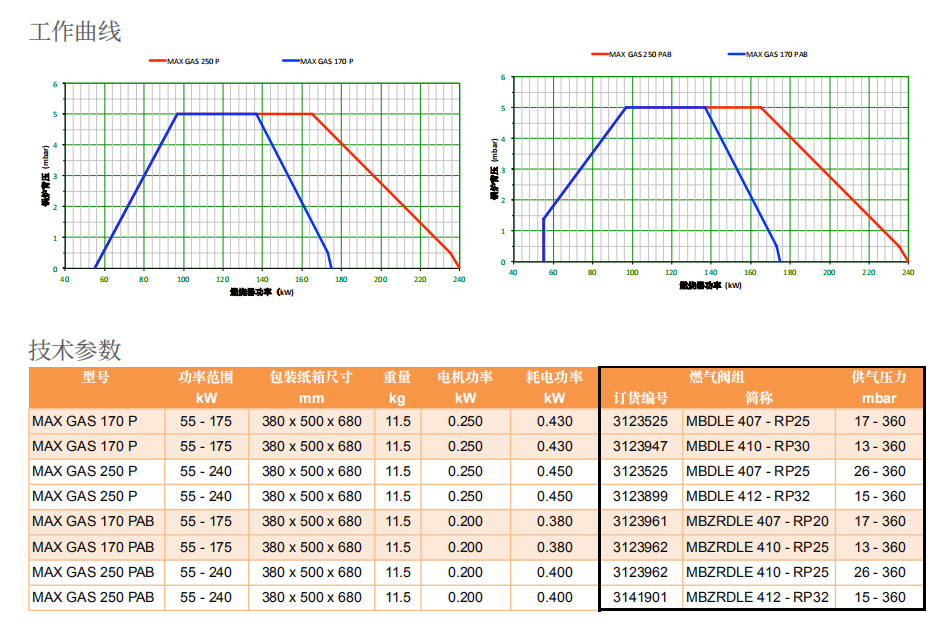Click 0.200 motor power in the 3141901 row
This screenshot has height=630, width=940.
point(465,598)
